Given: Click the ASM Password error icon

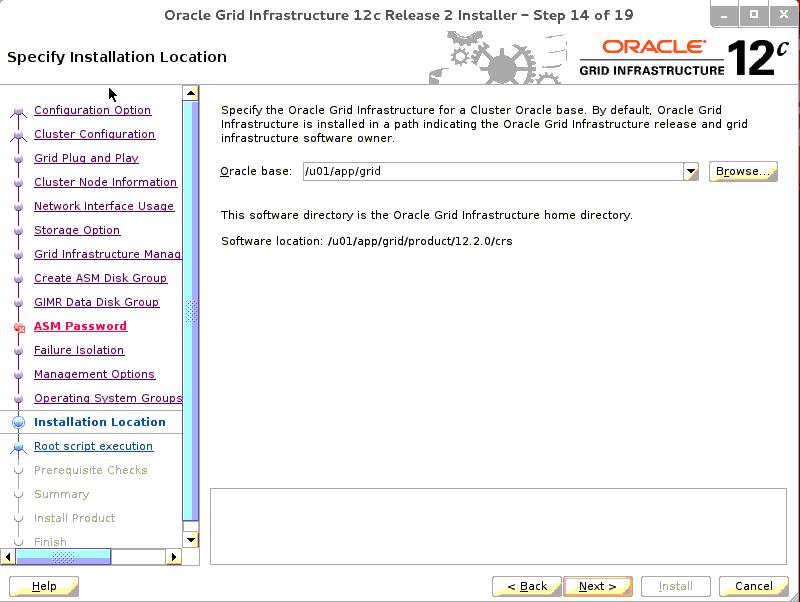Looking at the screenshot, I should point(19,328).
